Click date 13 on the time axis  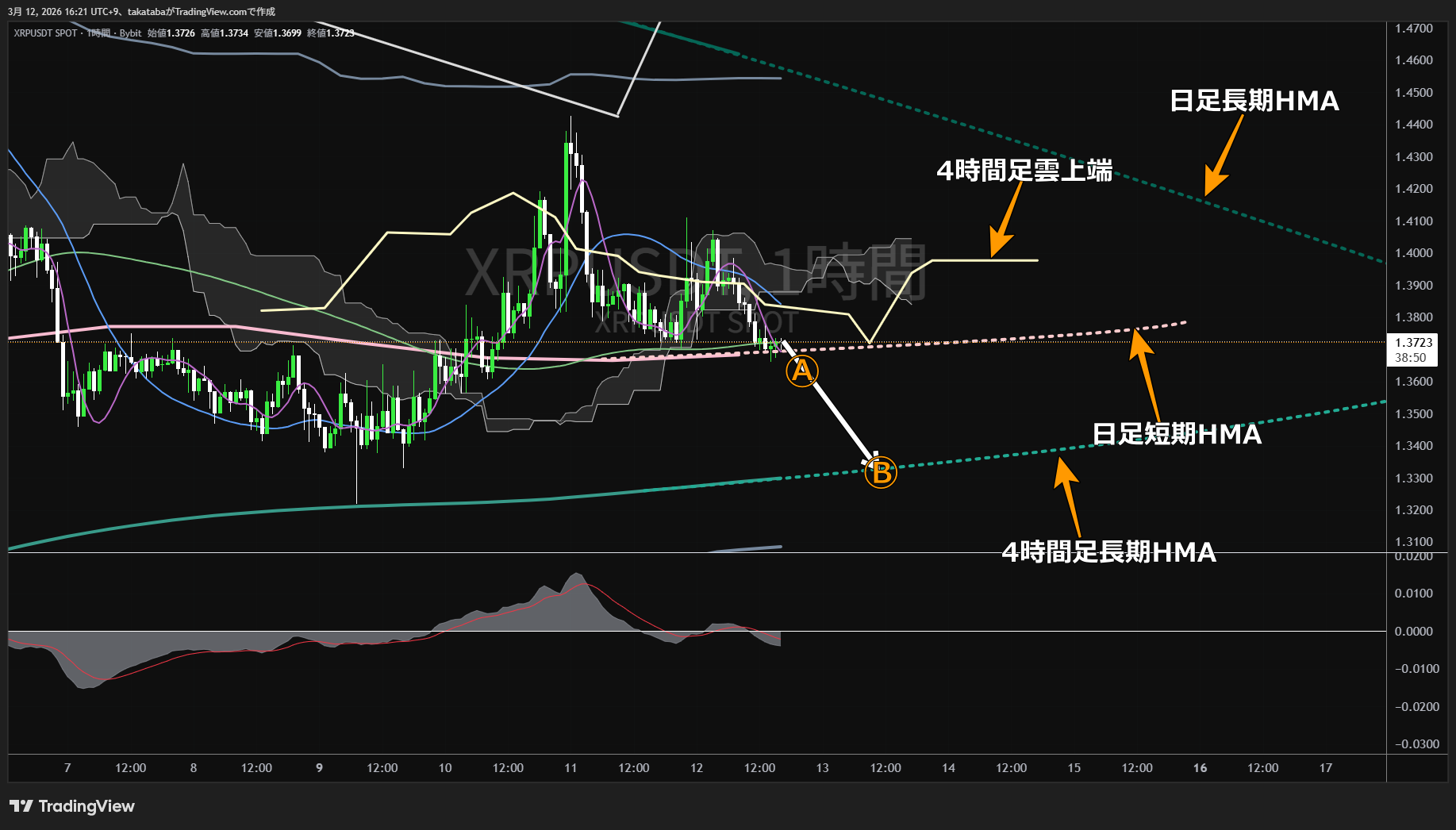click(x=822, y=768)
